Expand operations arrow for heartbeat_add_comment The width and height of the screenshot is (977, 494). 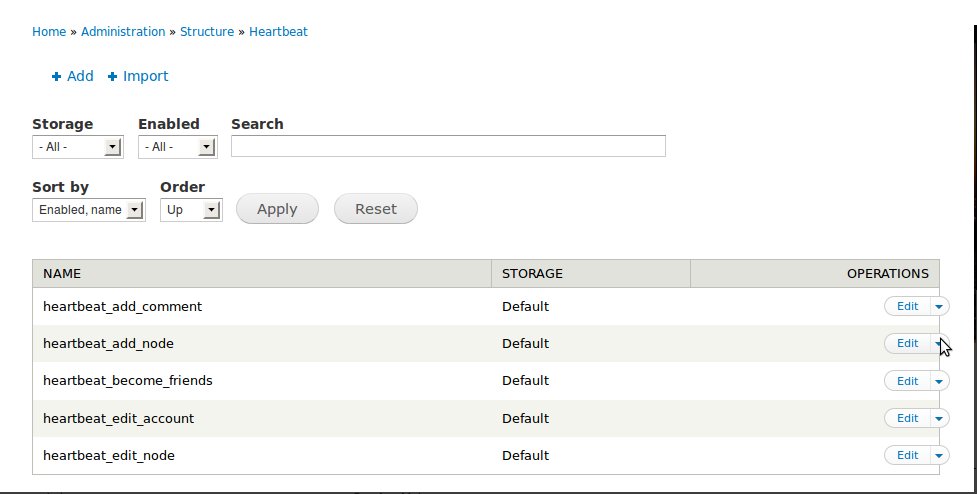939,306
